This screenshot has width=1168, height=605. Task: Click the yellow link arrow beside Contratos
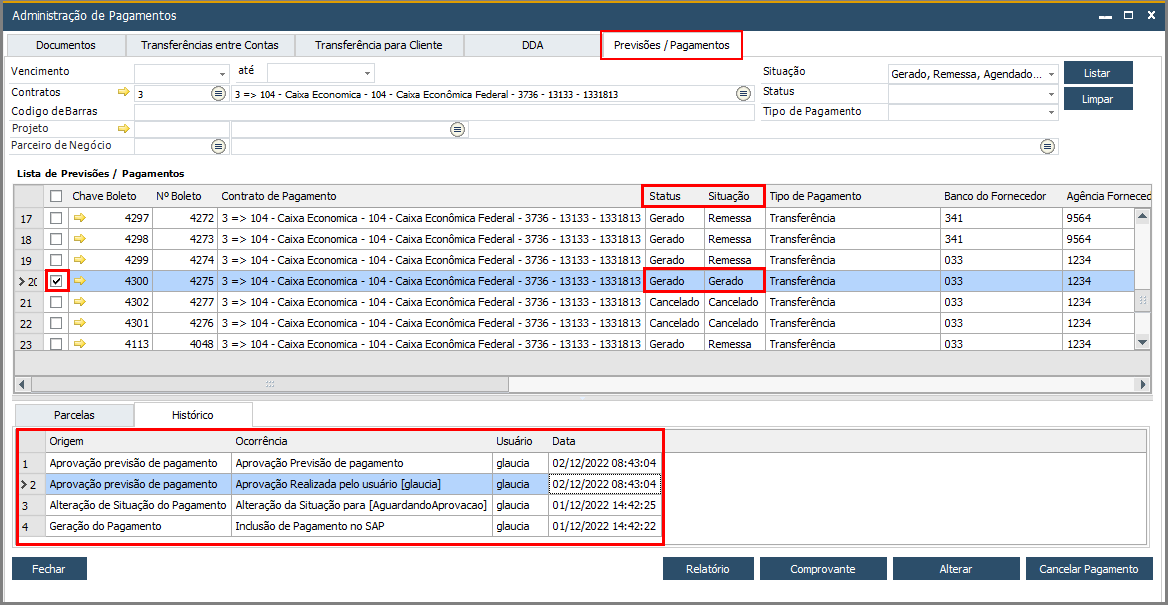point(124,92)
